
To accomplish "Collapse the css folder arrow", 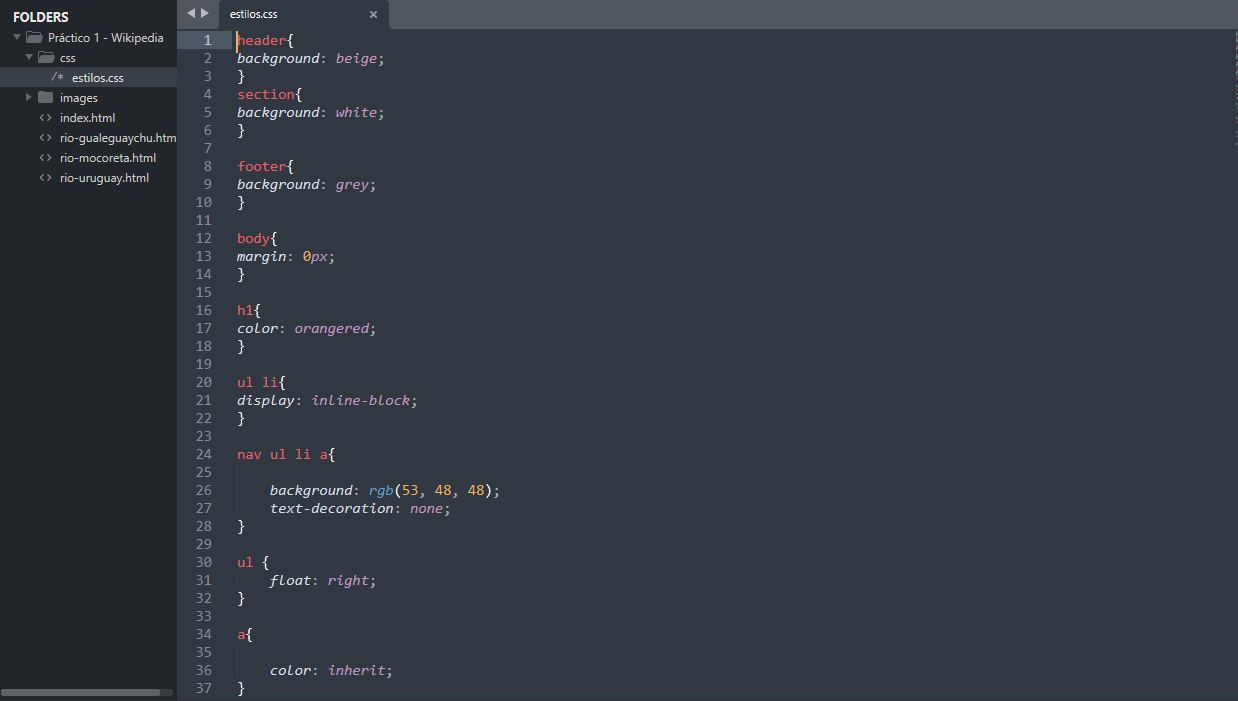I will 29,58.
